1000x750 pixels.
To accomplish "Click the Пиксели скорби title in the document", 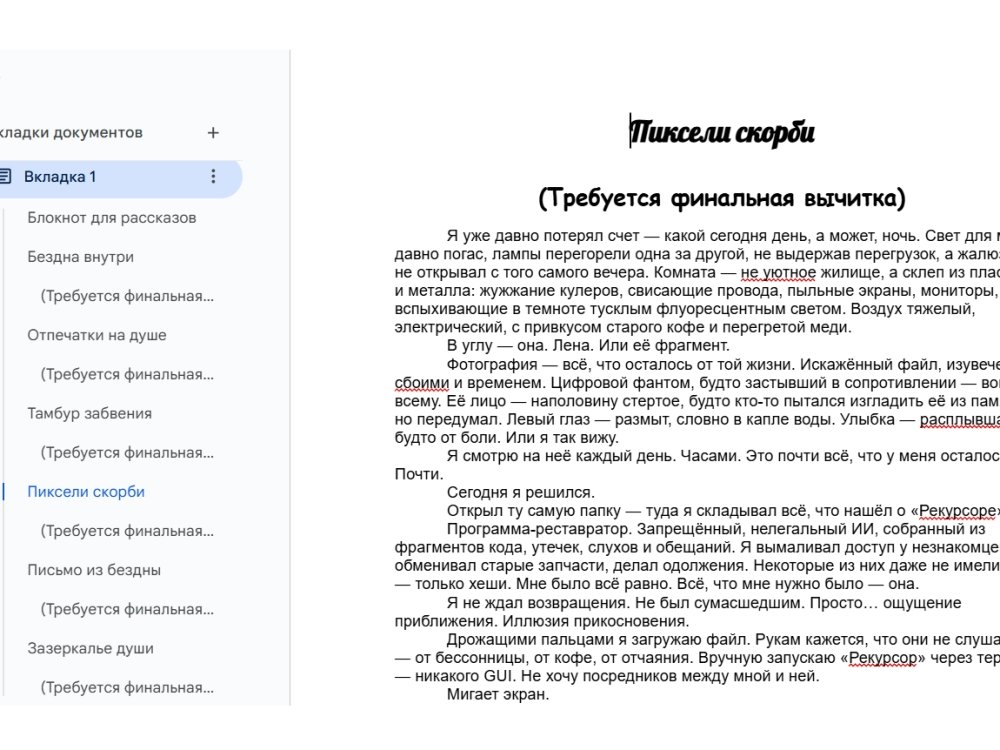I will pyautogui.click(x=721, y=132).
